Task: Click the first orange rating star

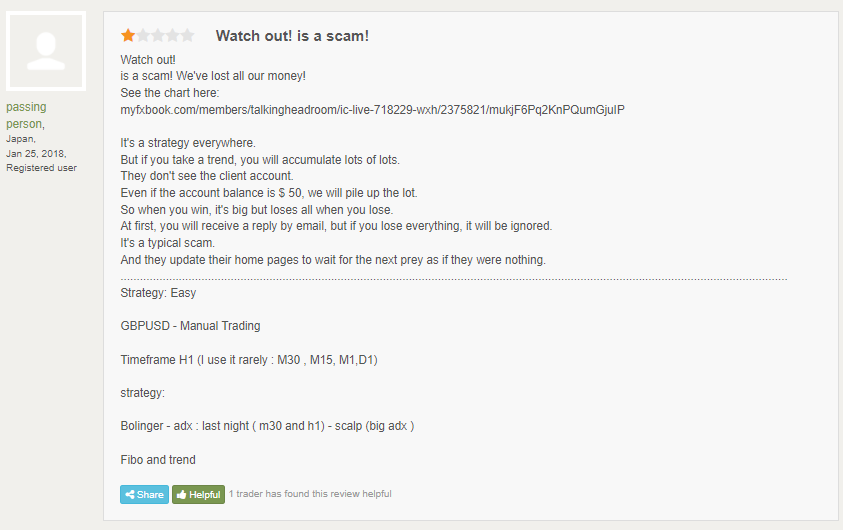Action: coord(128,36)
